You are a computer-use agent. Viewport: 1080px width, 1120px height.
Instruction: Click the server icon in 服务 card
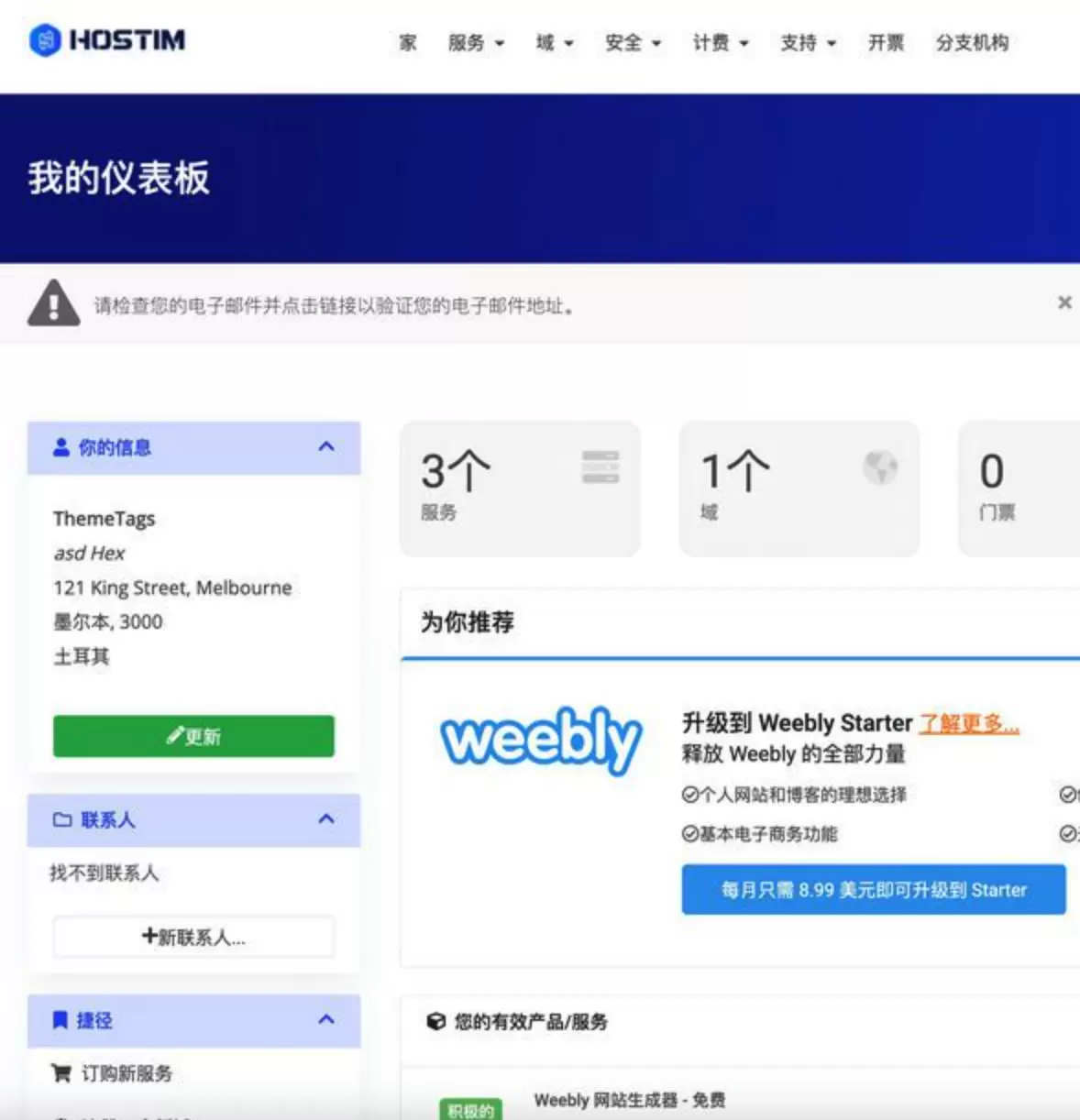click(601, 467)
